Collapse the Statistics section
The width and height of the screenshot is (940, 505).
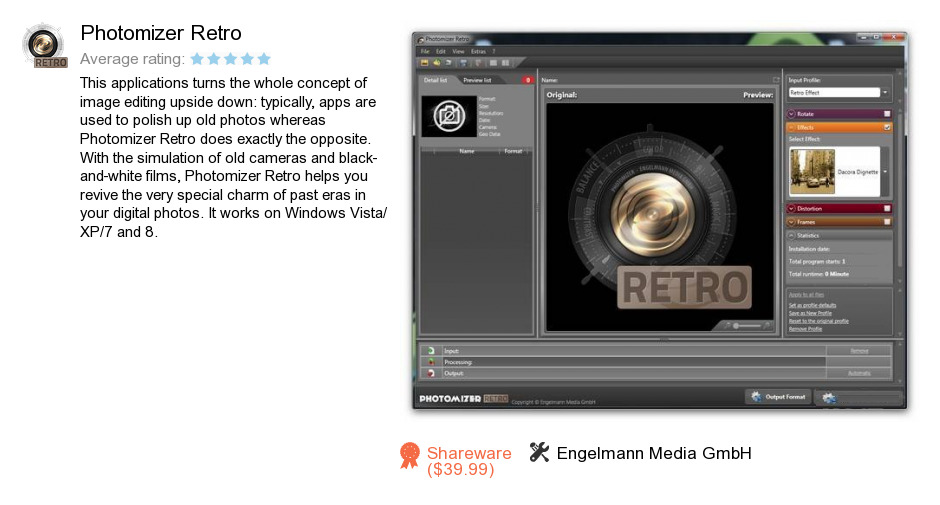791,235
